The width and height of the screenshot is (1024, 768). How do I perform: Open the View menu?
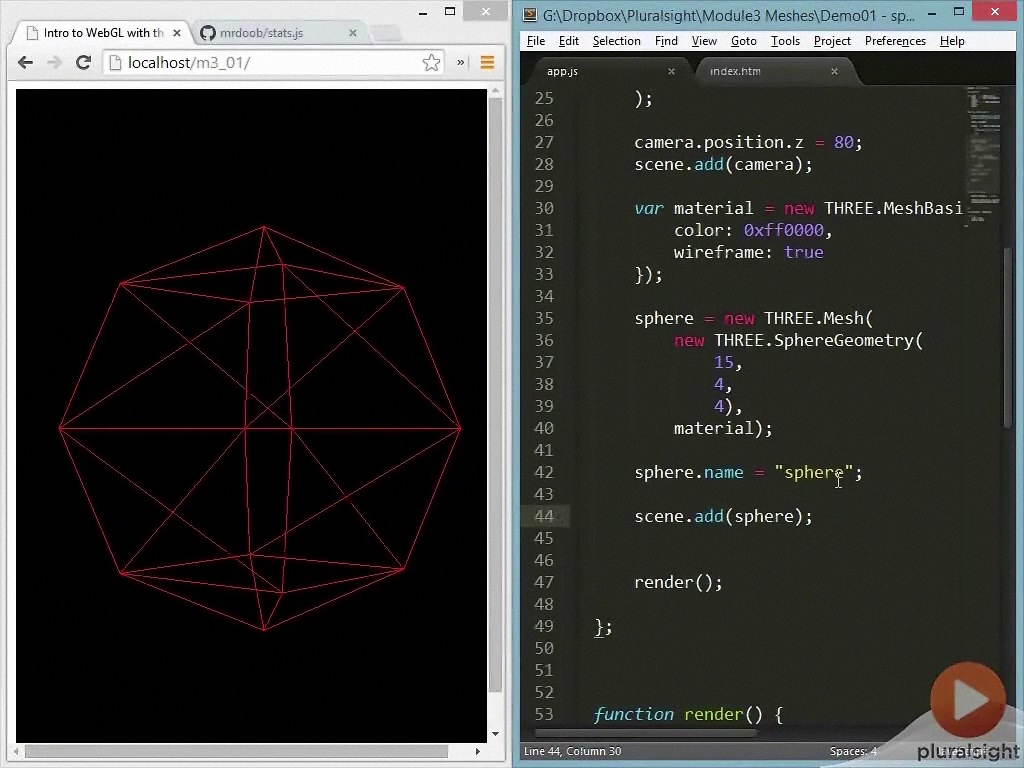pyautogui.click(x=704, y=41)
